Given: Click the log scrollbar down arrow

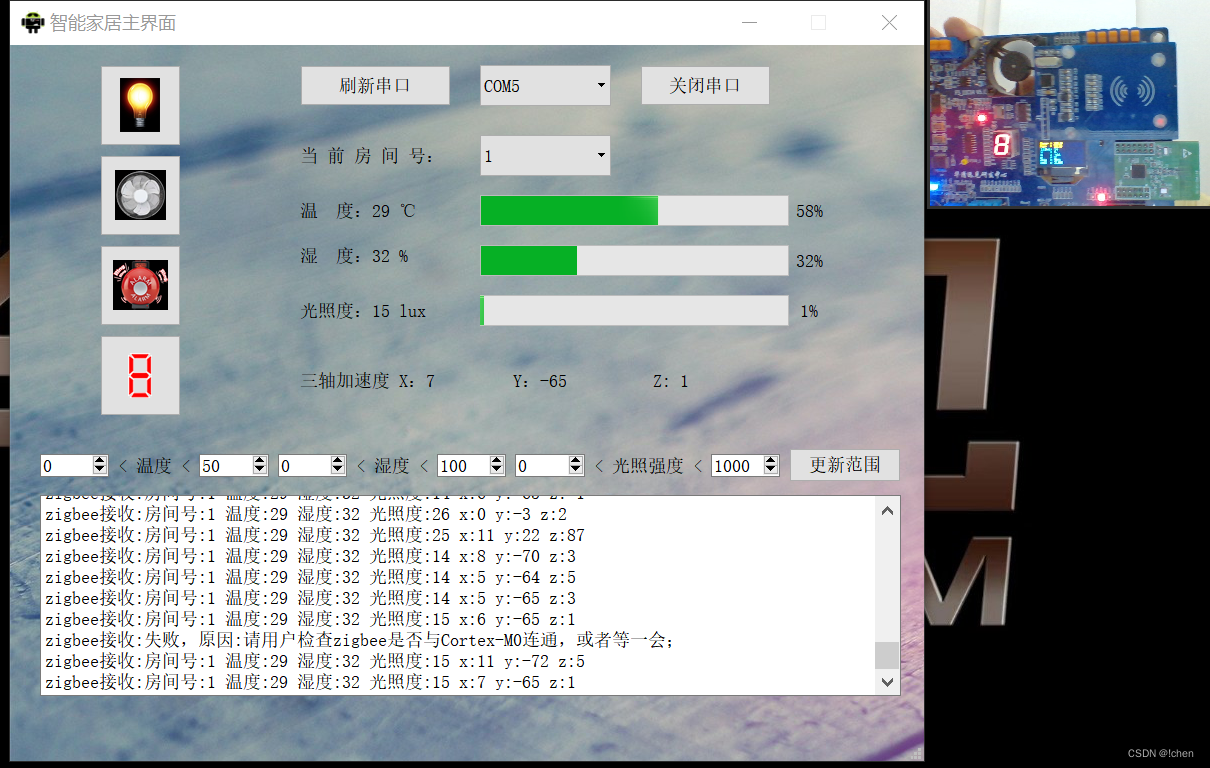Looking at the screenshot, I should click(887, 682).
